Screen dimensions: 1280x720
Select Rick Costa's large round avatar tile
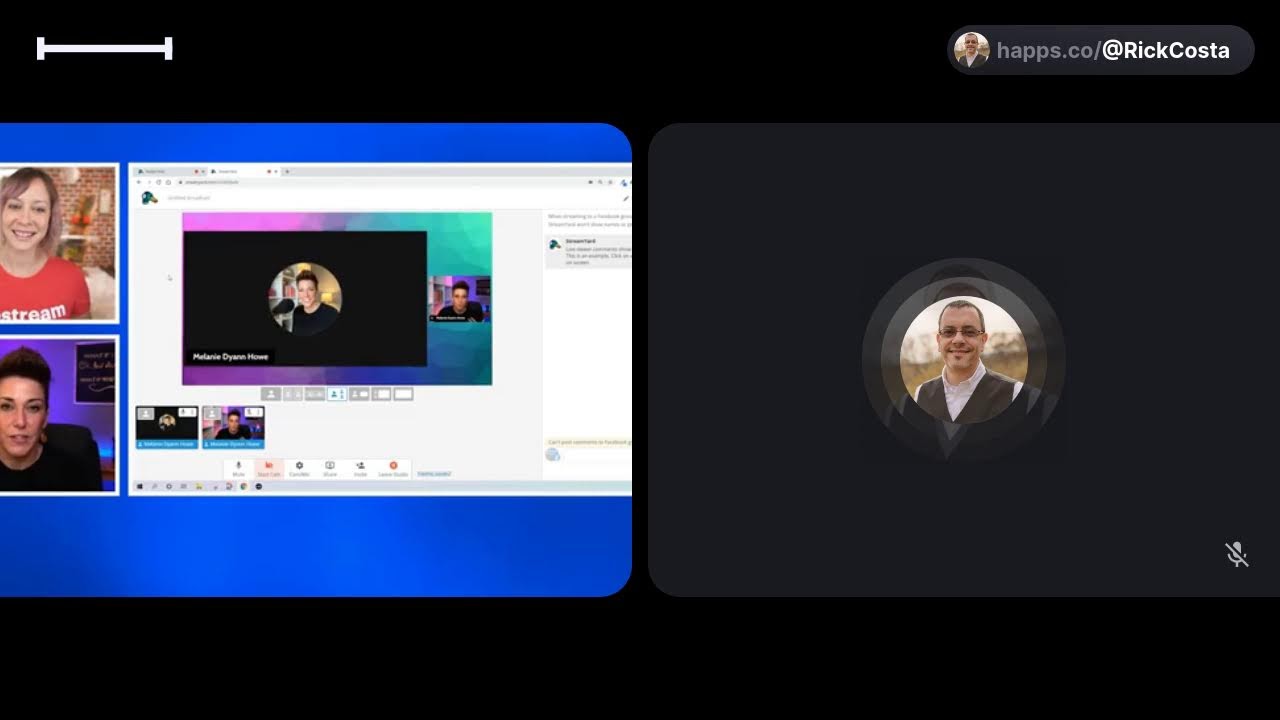tap(963, 360)
